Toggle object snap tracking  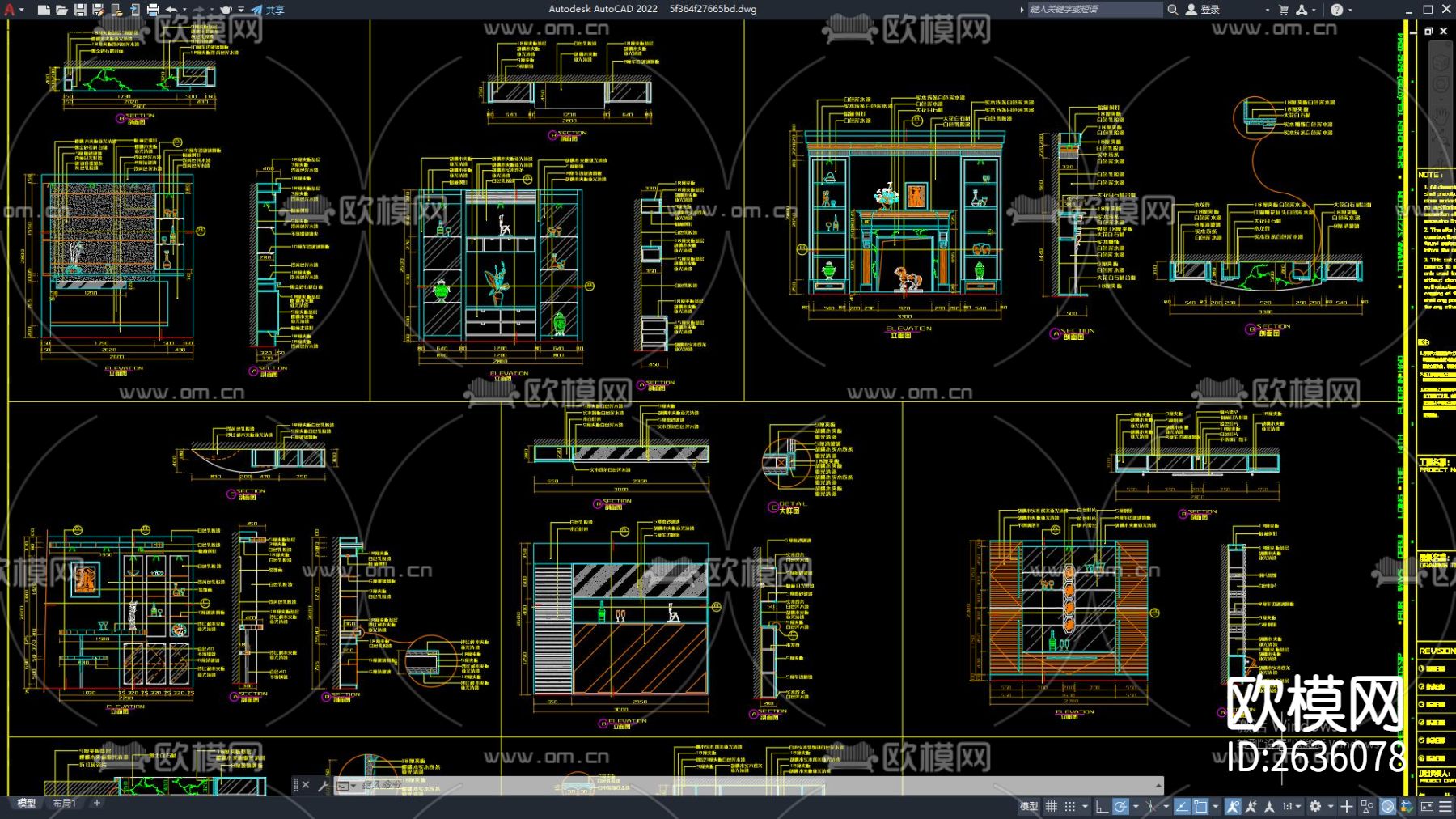(1182, 806)
